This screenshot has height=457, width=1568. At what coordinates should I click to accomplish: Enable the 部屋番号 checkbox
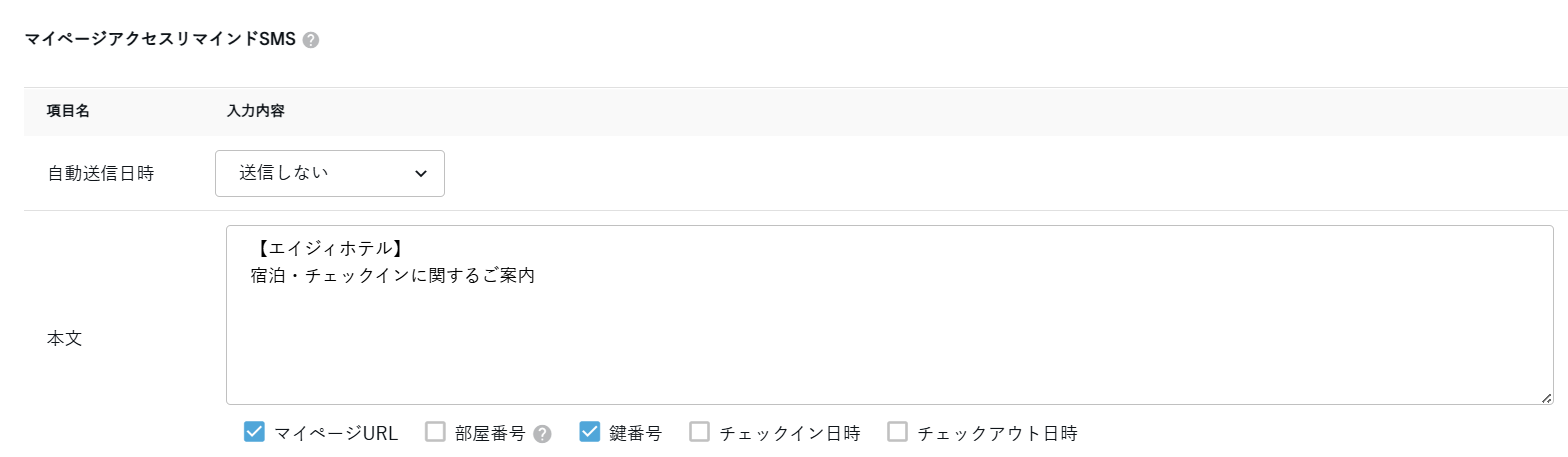point(435,432)
